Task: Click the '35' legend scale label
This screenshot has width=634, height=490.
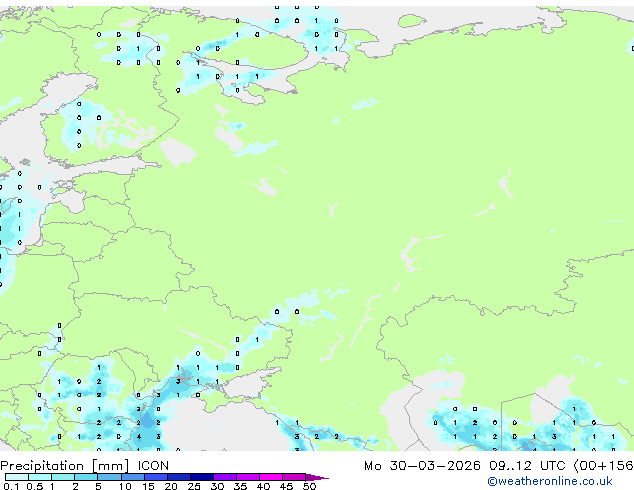Action: tap(240, 486)
